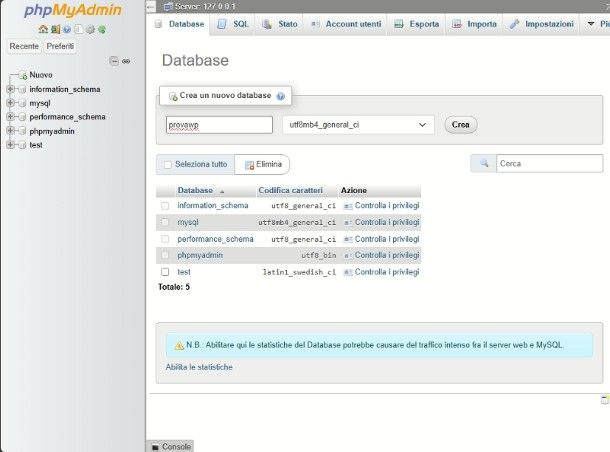Open the Account utenti tab
This screenshot has height=452, width=610.
point(346,24)
